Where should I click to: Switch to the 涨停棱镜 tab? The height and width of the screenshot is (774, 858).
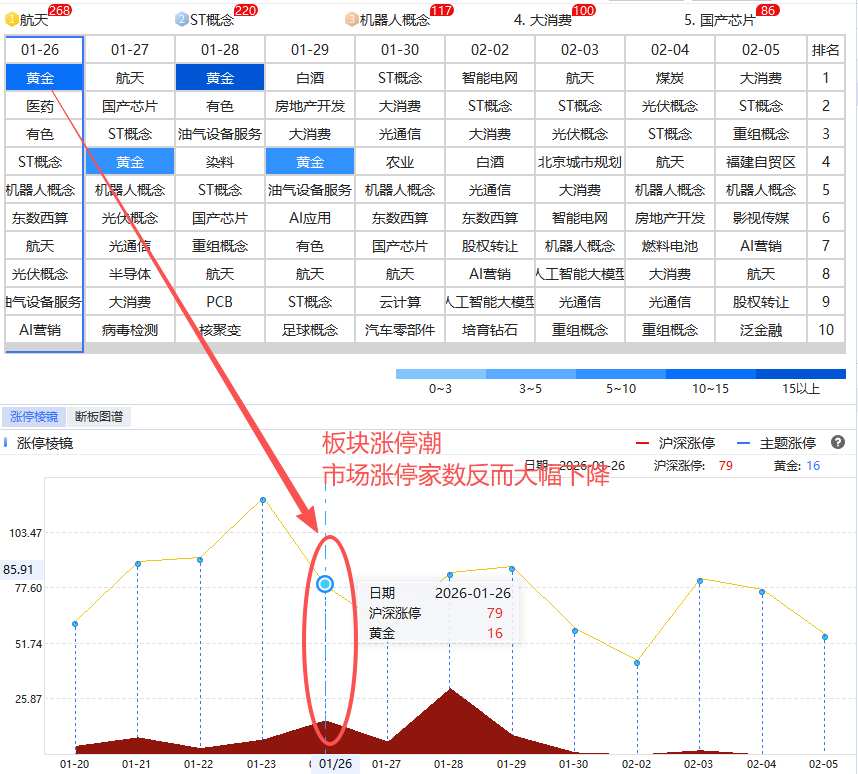click(x=34, y=417)
